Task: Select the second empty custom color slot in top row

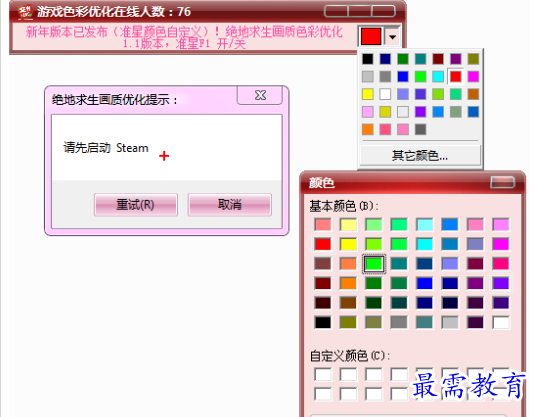Action: tap(348, 374)
